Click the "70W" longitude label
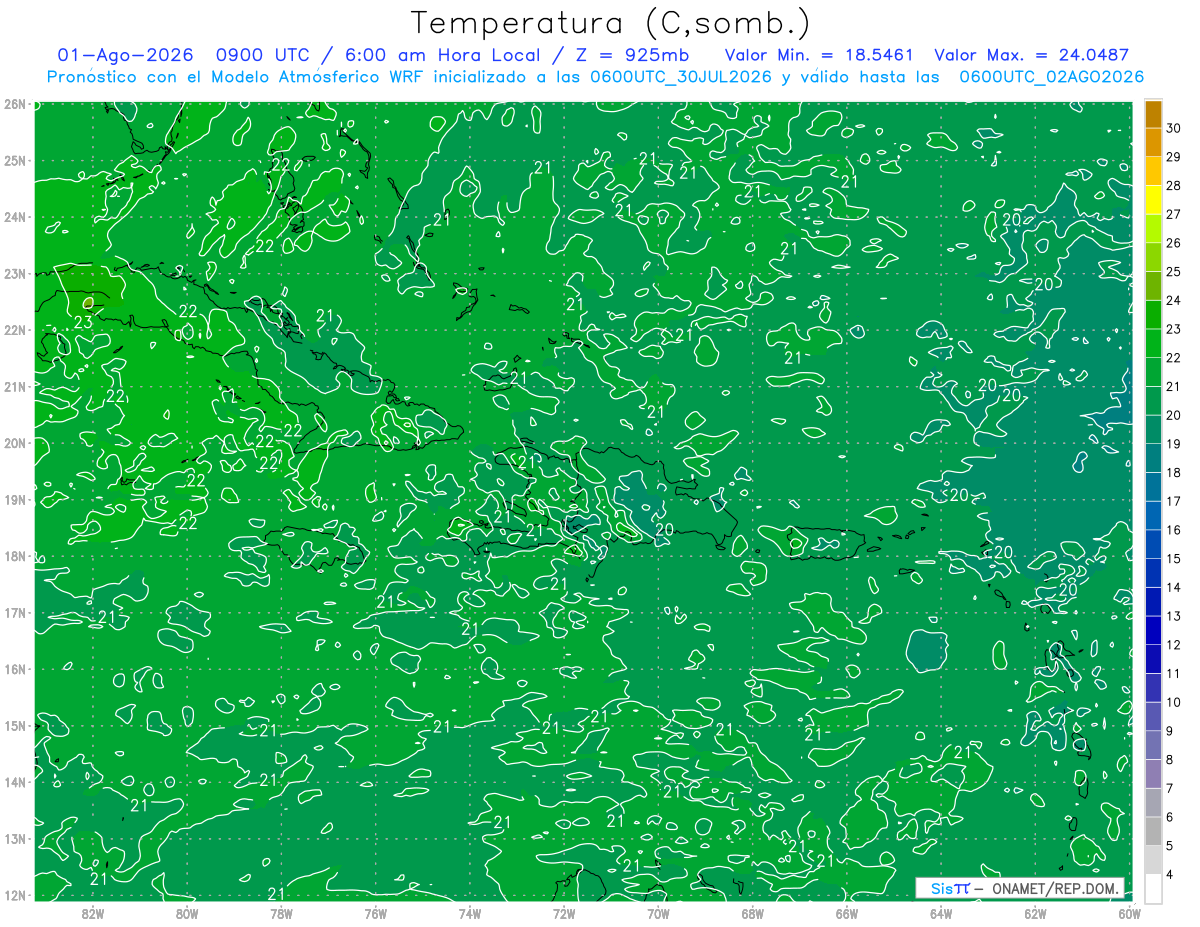1200x927 pixels. coord(658,913)
